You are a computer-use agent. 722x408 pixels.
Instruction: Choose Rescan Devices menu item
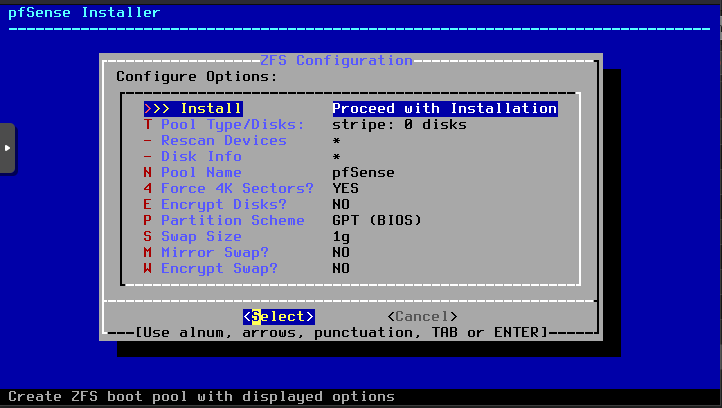(223, 140)
